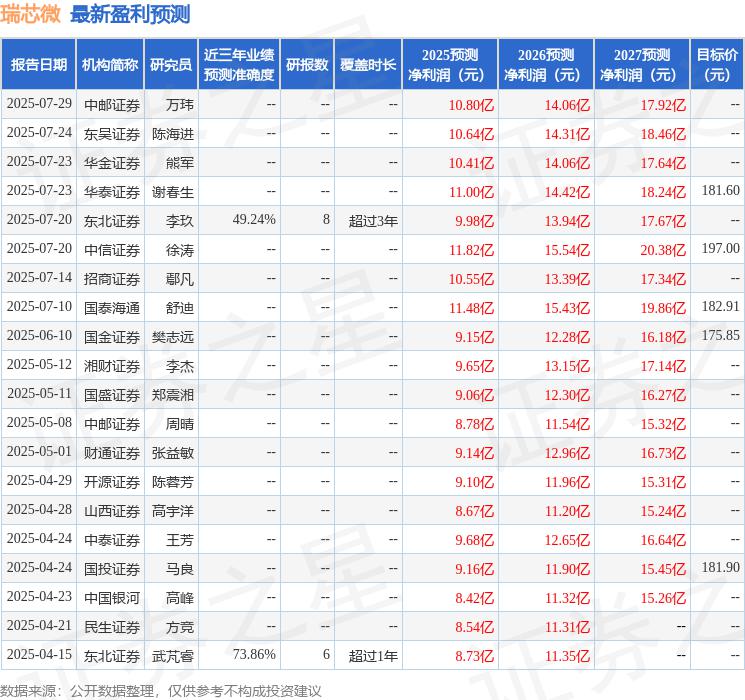
Task: Click researcher name 郑震湘
Action: [x=172, y=395]
